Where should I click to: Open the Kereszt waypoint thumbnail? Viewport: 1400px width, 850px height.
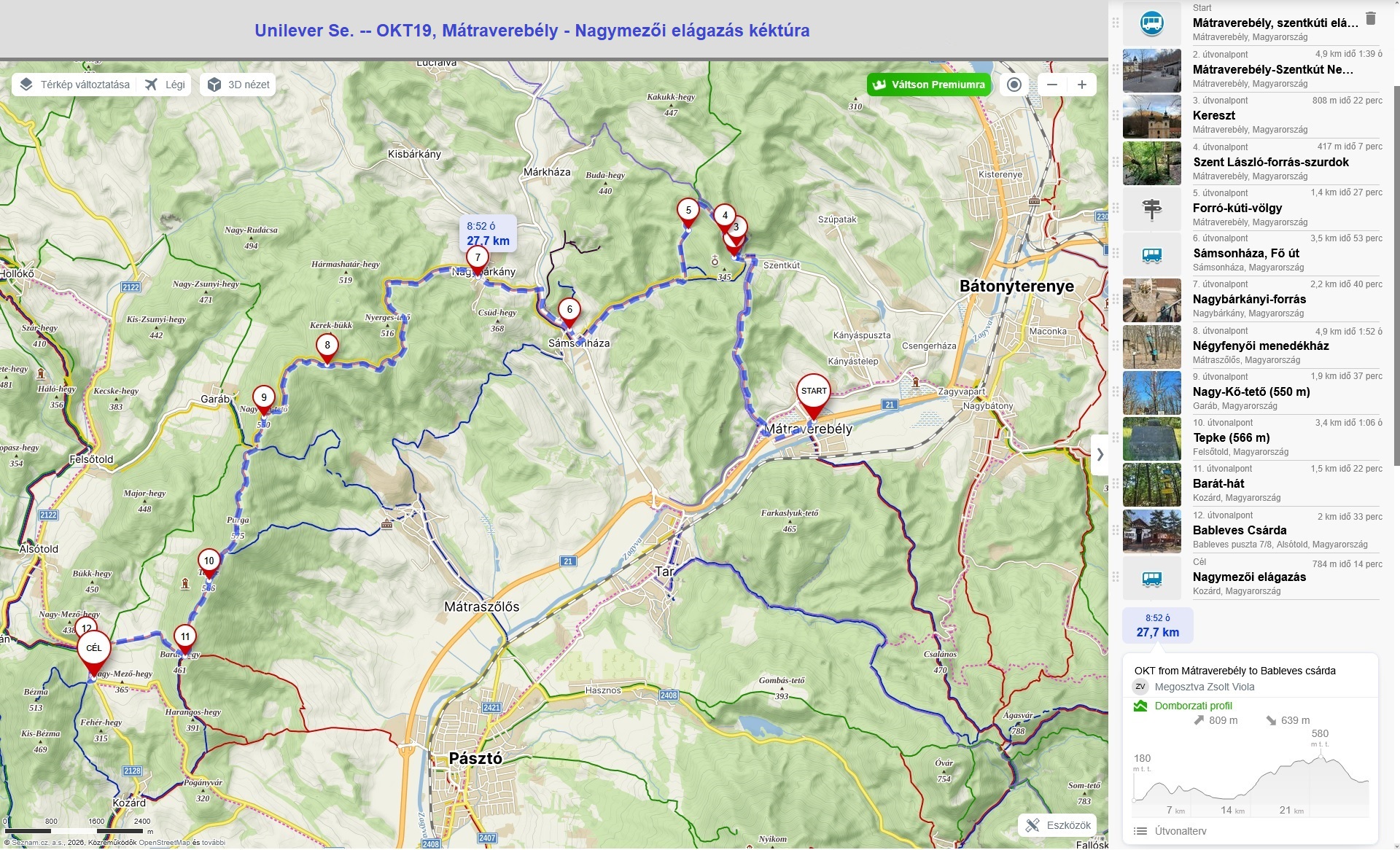click(1151, 117)
